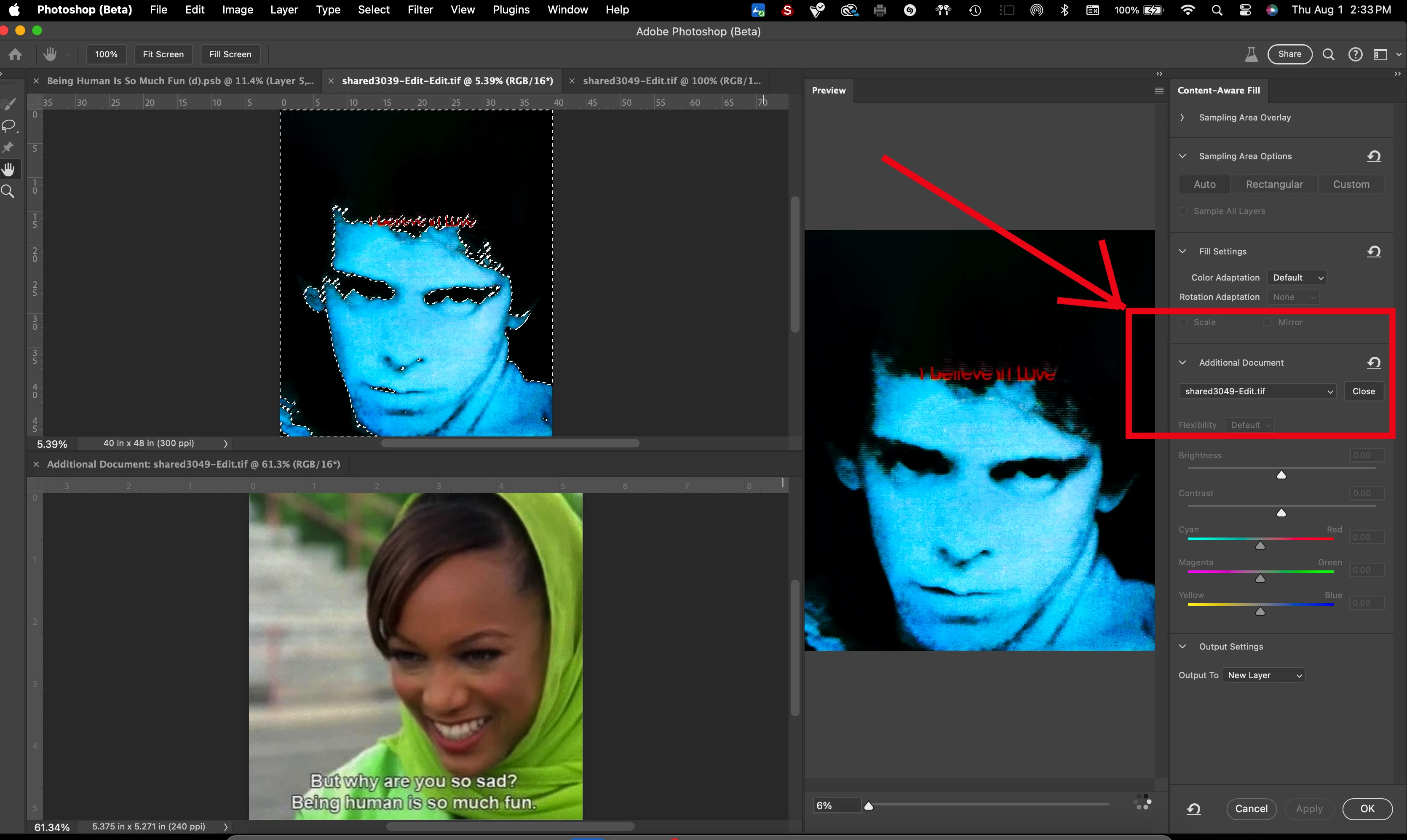Open the Photoshop search icon
Viewport: 1407px width, 840px height.
click(x=1328, y=54)
